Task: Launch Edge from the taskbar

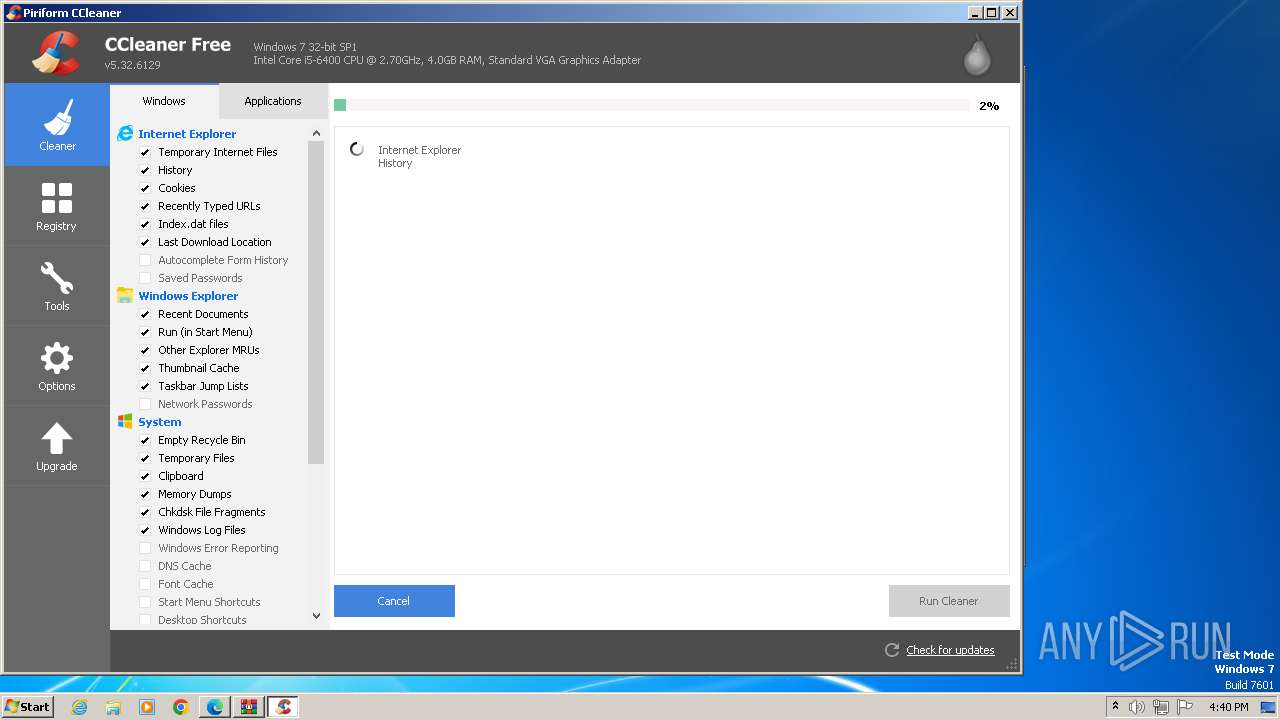Action: [x=215, y=707]
